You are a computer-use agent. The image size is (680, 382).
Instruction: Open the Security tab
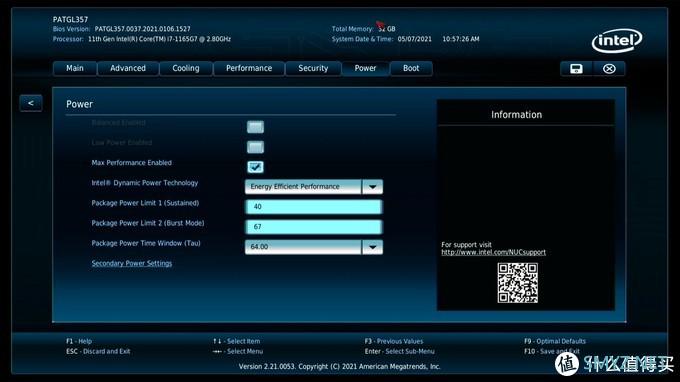click(x=313, y=69)
